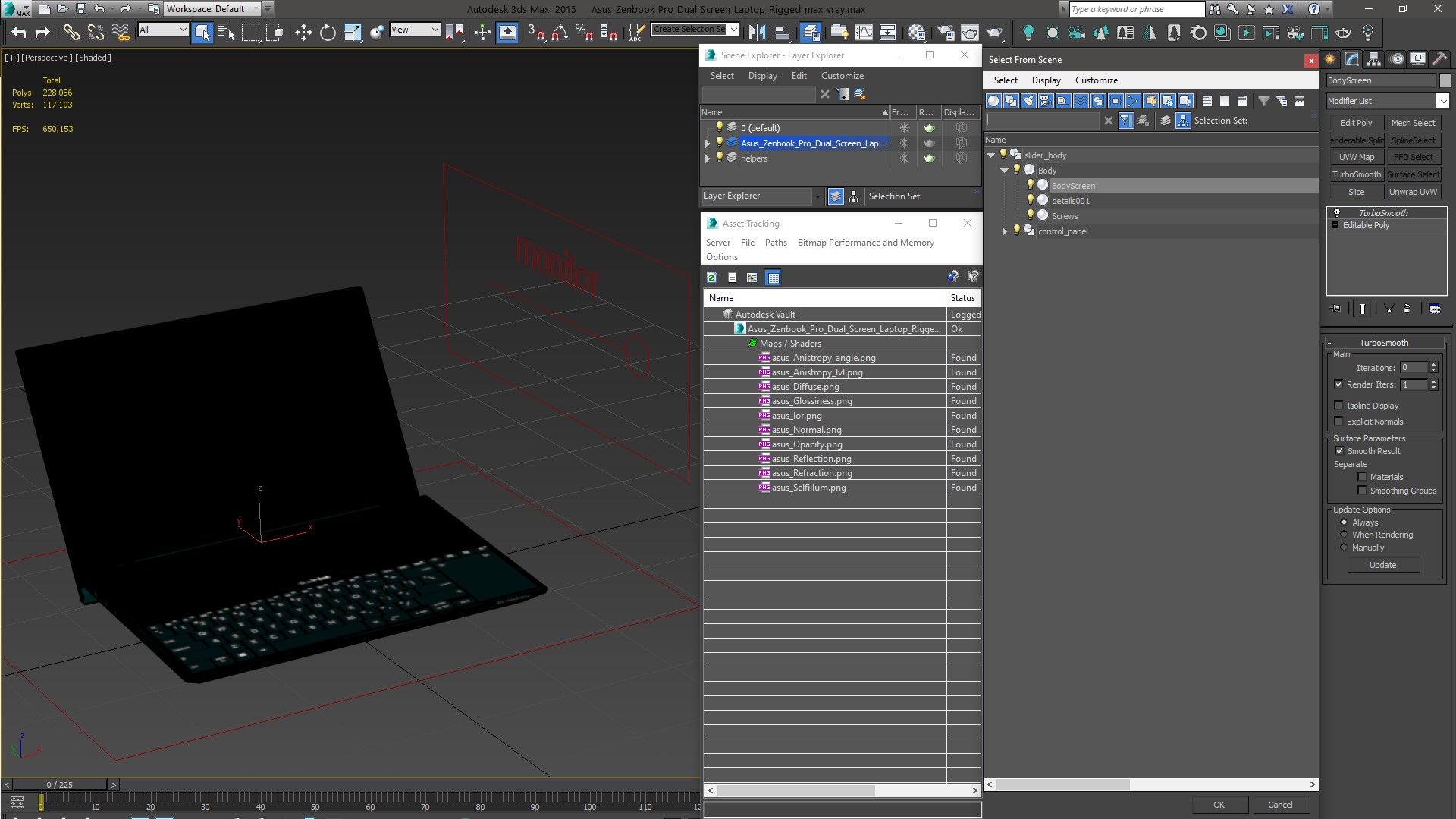The width and height of the screenshot is (1456, 819).
Task: Toggle Percent Snap in main toolbar
Action: [584, 32]
